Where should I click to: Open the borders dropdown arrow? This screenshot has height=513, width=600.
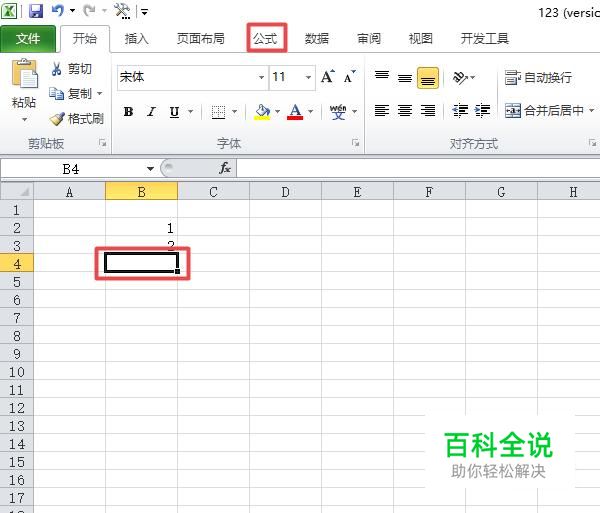[235, 112]
